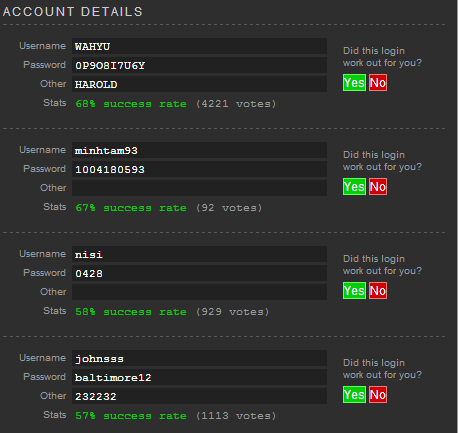458x433 pixels.
Task: Click the empty Other field under nisi
Action: point(199,292)
